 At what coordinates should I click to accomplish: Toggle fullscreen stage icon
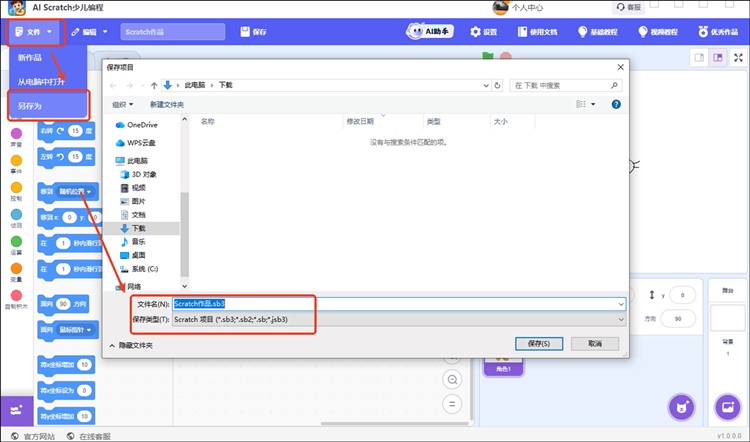pyautogui.click(x=739, y=57)
